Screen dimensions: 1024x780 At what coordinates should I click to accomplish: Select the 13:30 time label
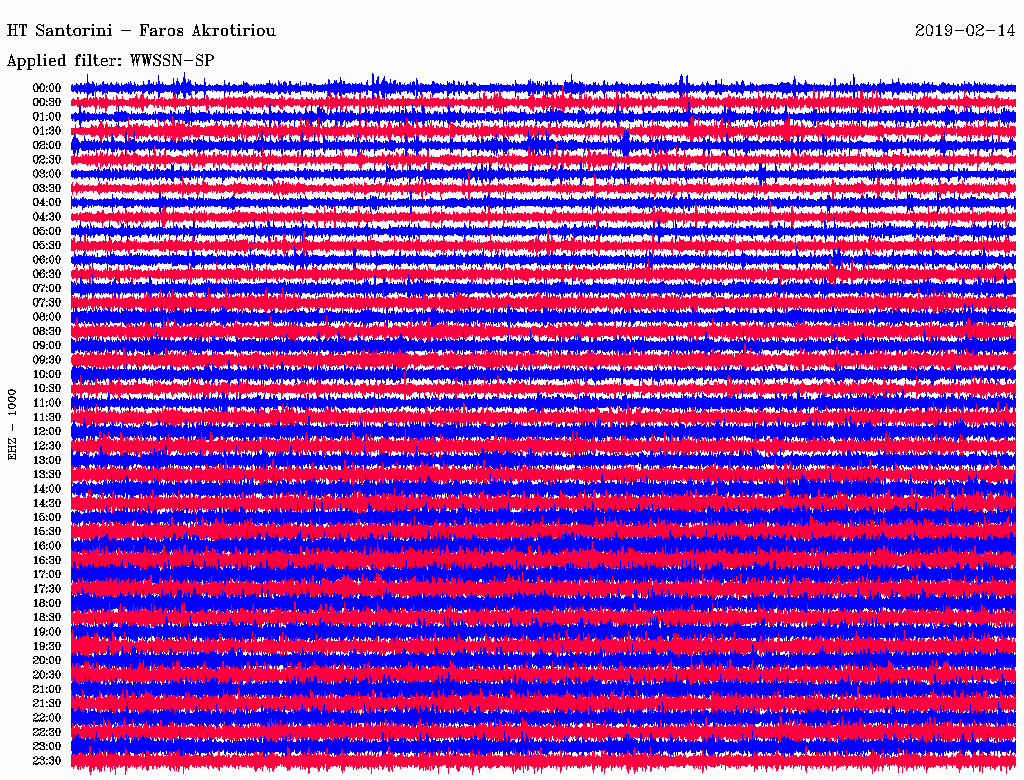(x=47, y=475)
